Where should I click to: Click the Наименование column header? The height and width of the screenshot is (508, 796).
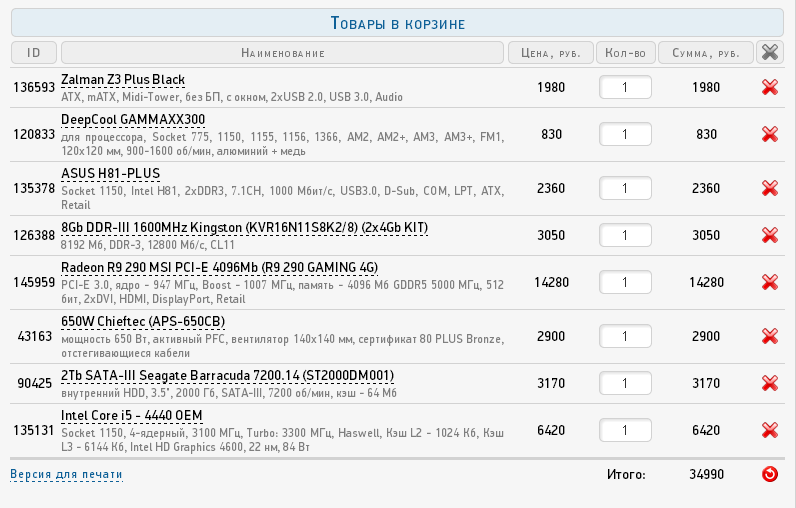coord(282,52)
